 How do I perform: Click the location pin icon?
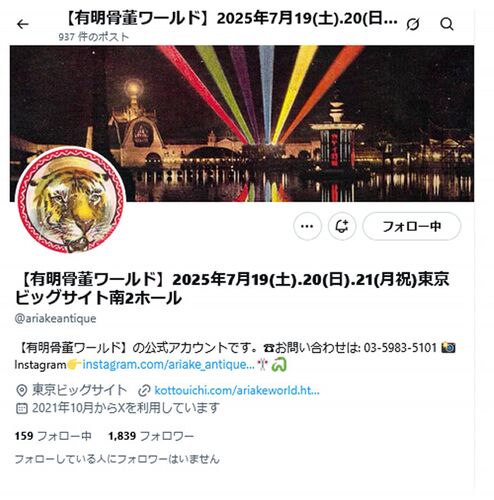22,390
